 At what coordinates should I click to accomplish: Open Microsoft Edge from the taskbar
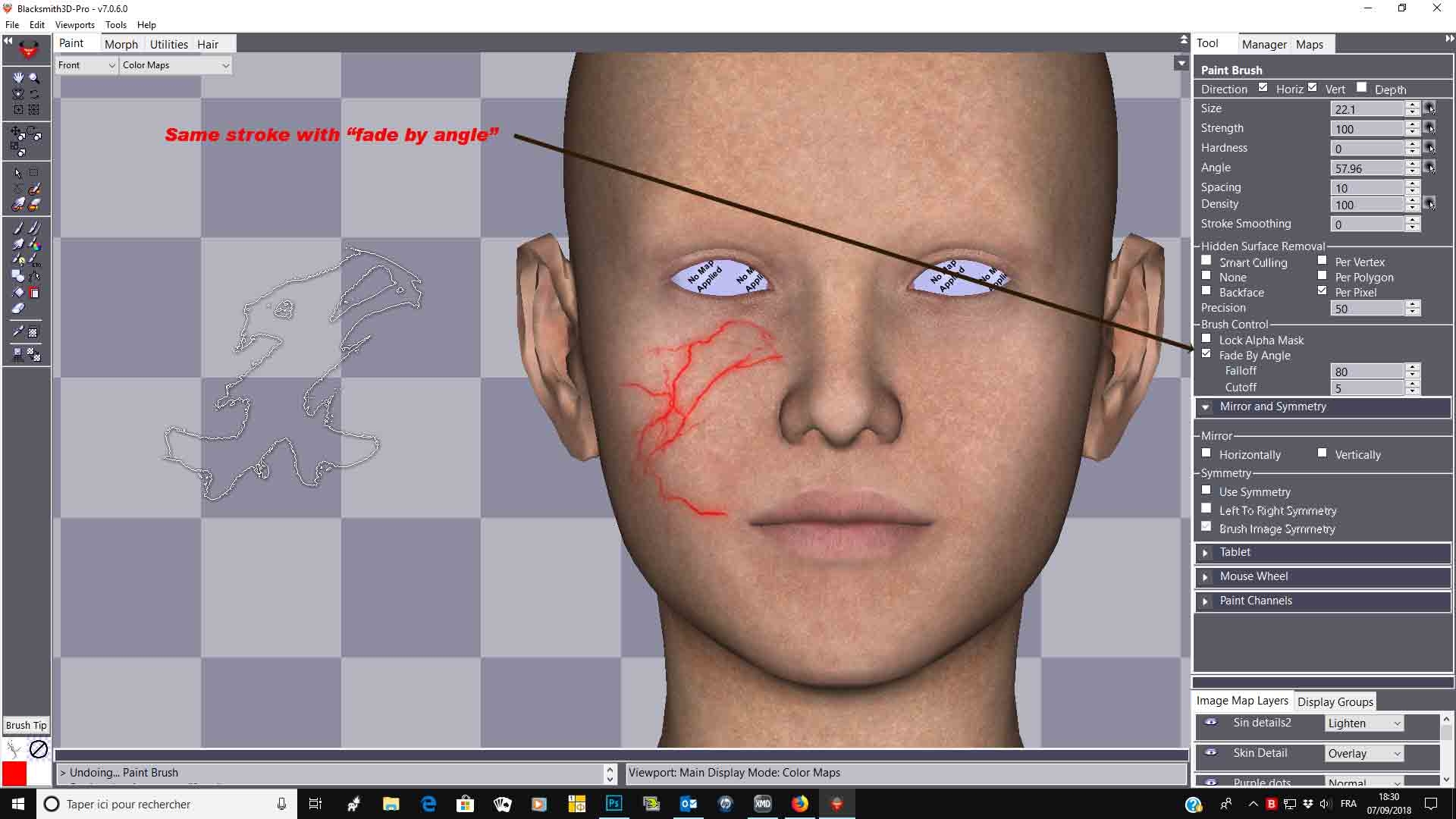click(x=428, y=804)
